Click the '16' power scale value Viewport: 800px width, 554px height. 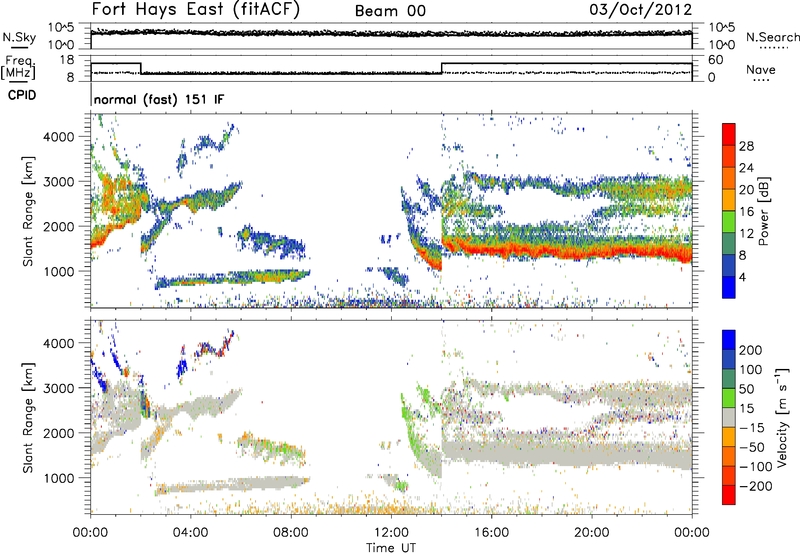click(x=746, y=212)
